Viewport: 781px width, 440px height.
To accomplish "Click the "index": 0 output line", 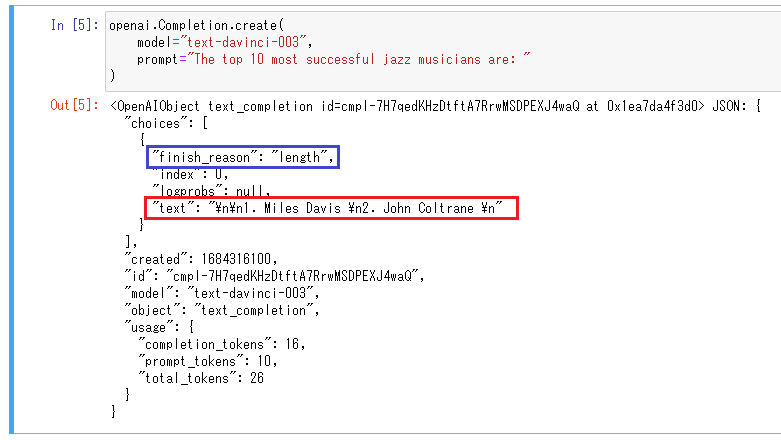I will click(190, 174).
